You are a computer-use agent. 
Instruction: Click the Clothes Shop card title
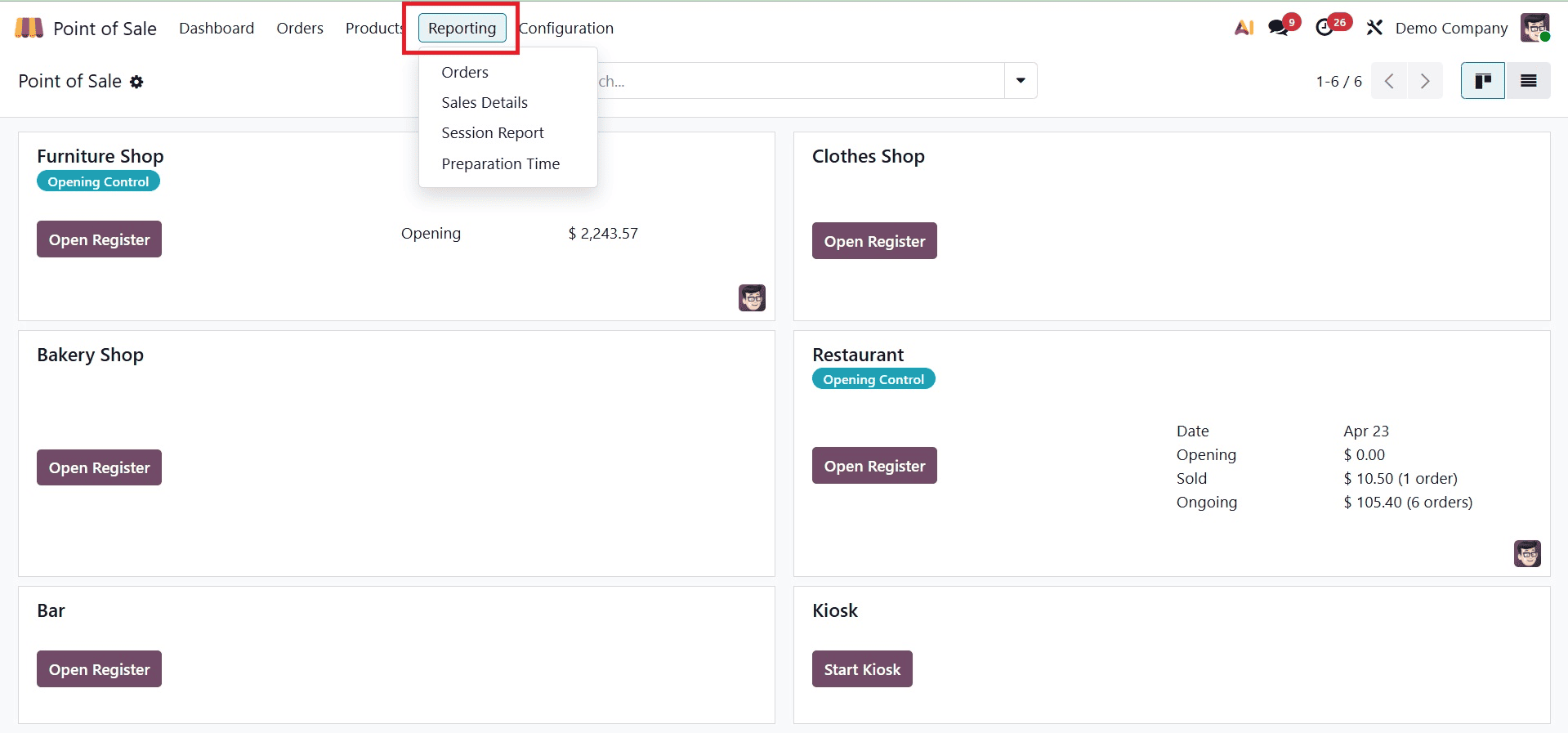869,156
